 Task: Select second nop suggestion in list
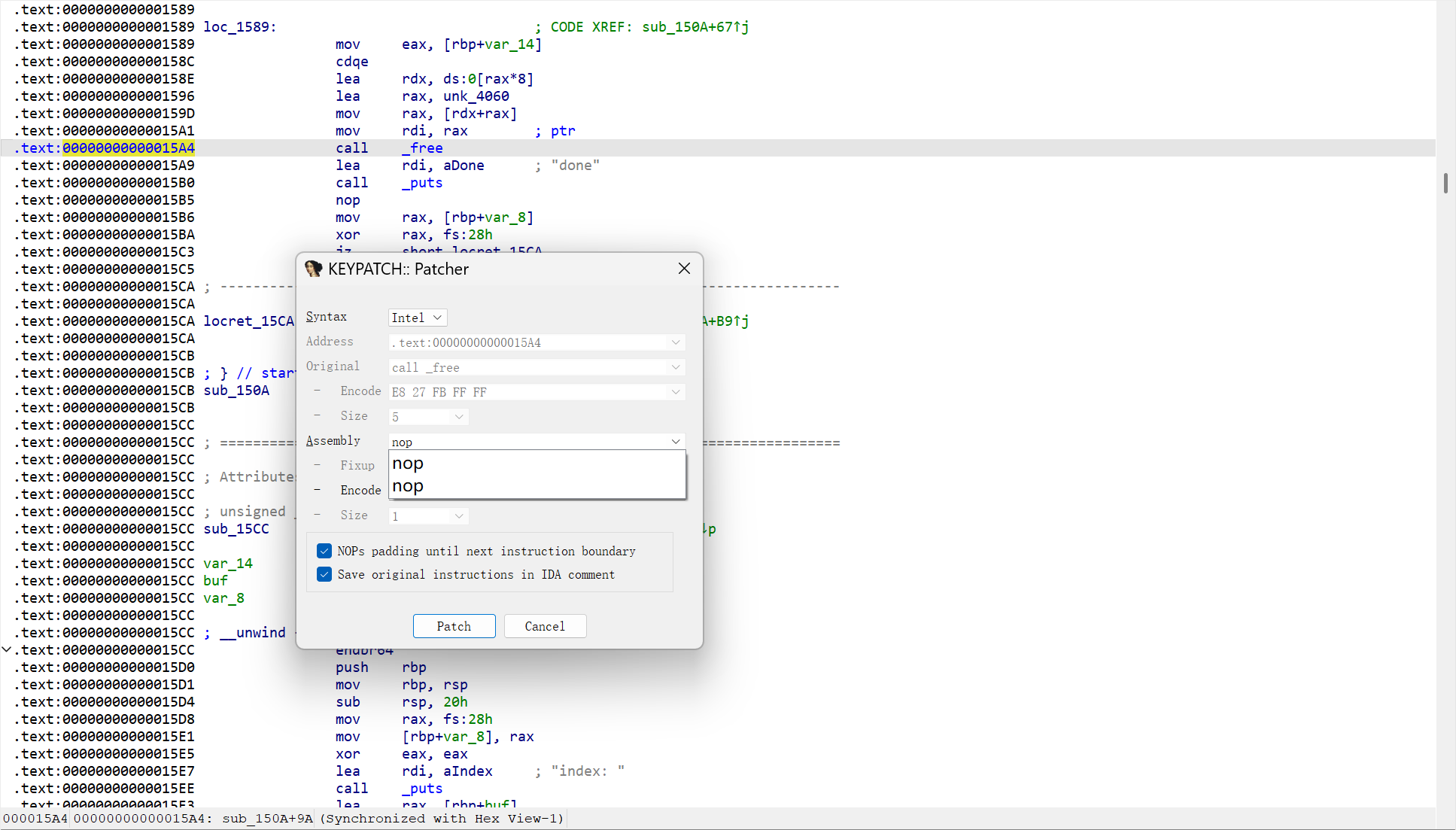(408, 486)
